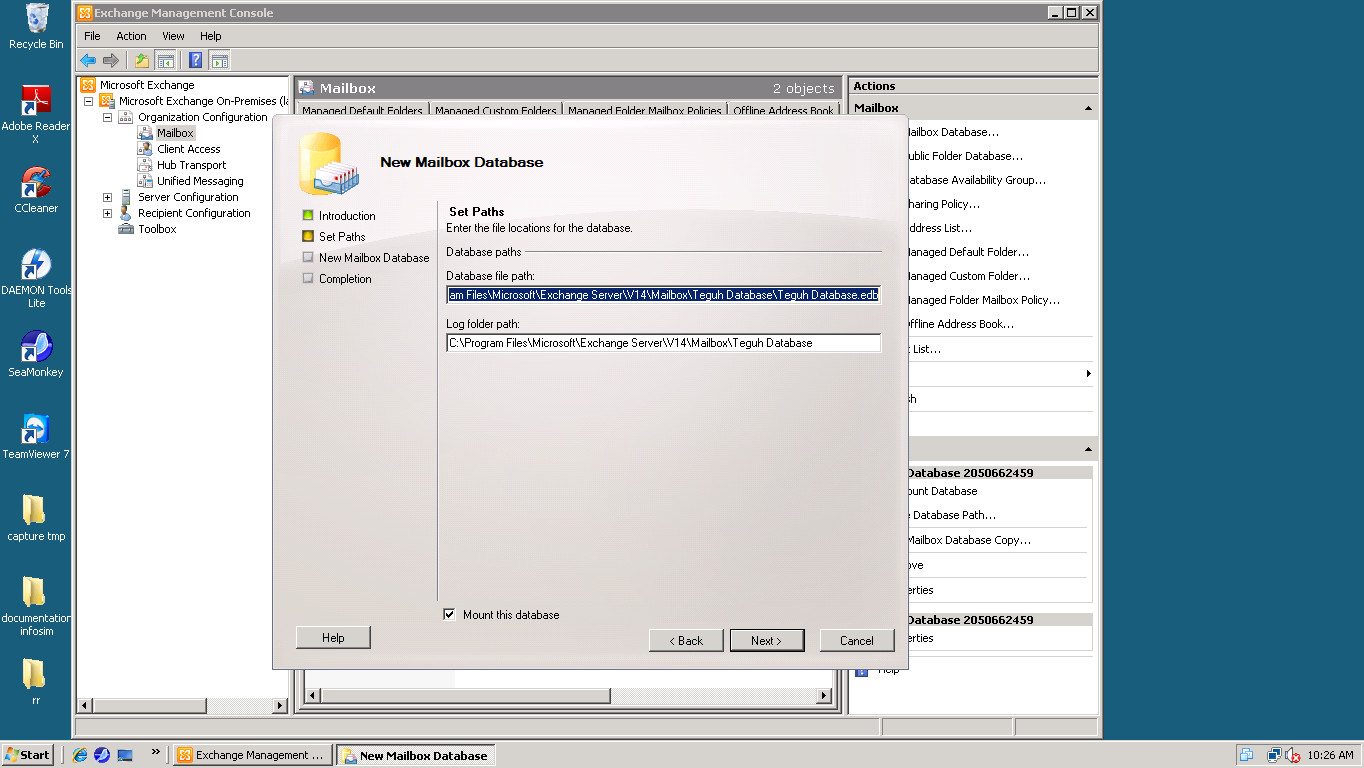Viewport: 1364px width, 768px height.
Task: Open TeamViewer 7 desktop icon
Action: tap(36, 430)
